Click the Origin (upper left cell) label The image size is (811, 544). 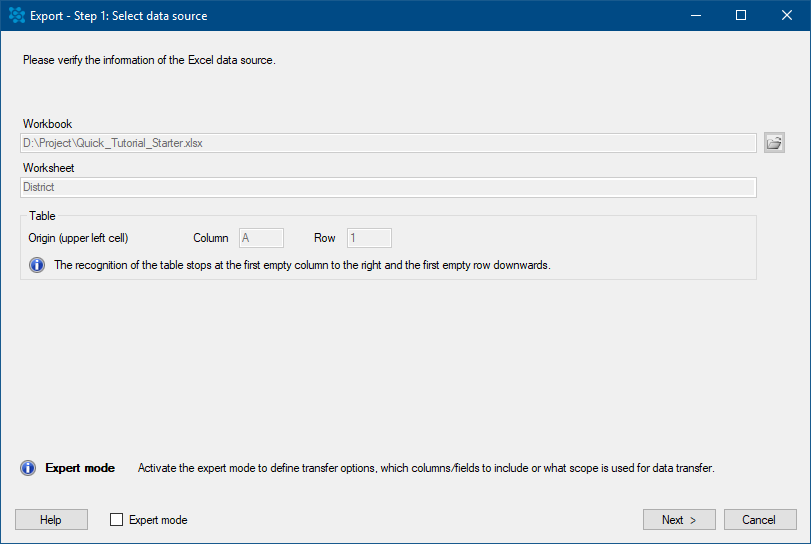pyautogui.click(x=78, y=238)
